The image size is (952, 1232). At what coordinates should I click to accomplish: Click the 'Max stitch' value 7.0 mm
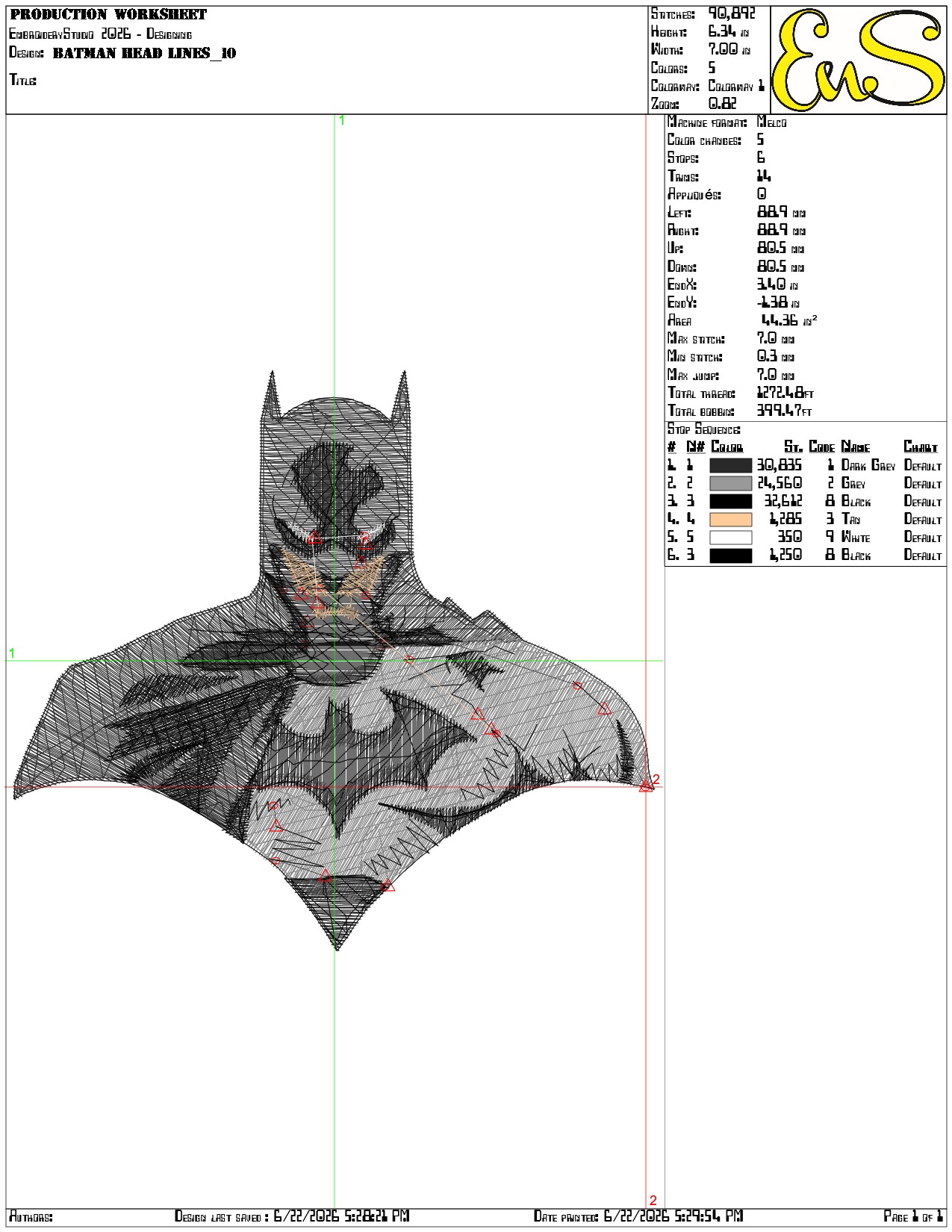pos(775,338)
